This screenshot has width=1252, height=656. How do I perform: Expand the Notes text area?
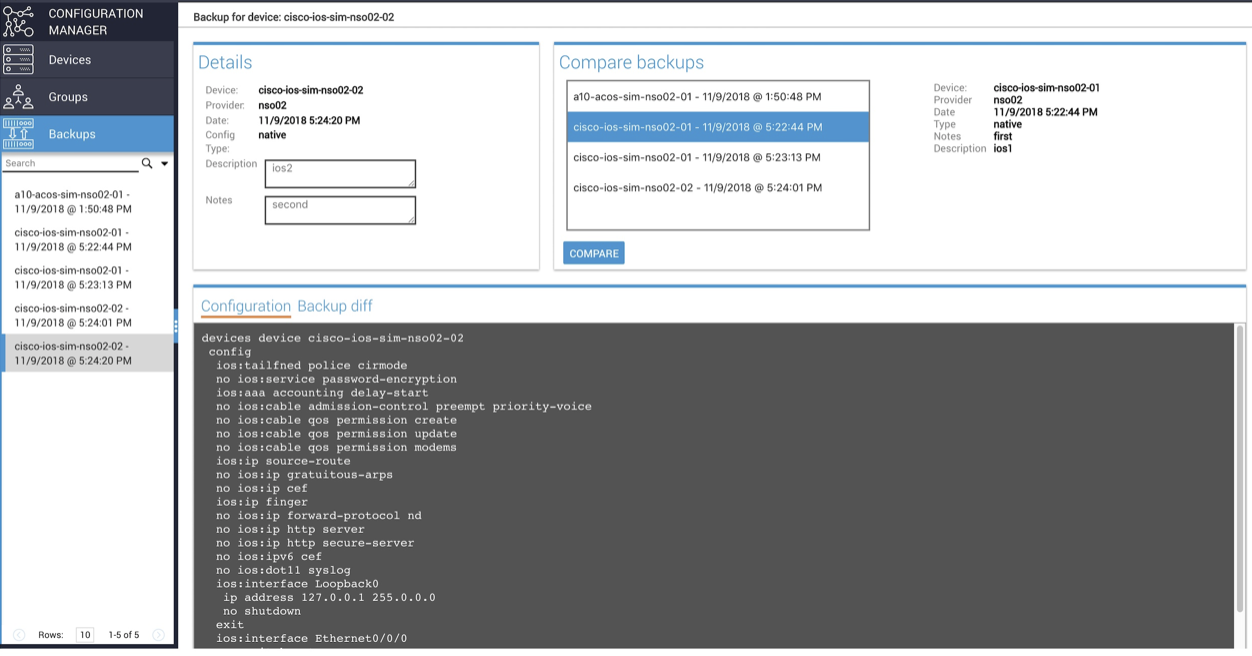point(412,220)
